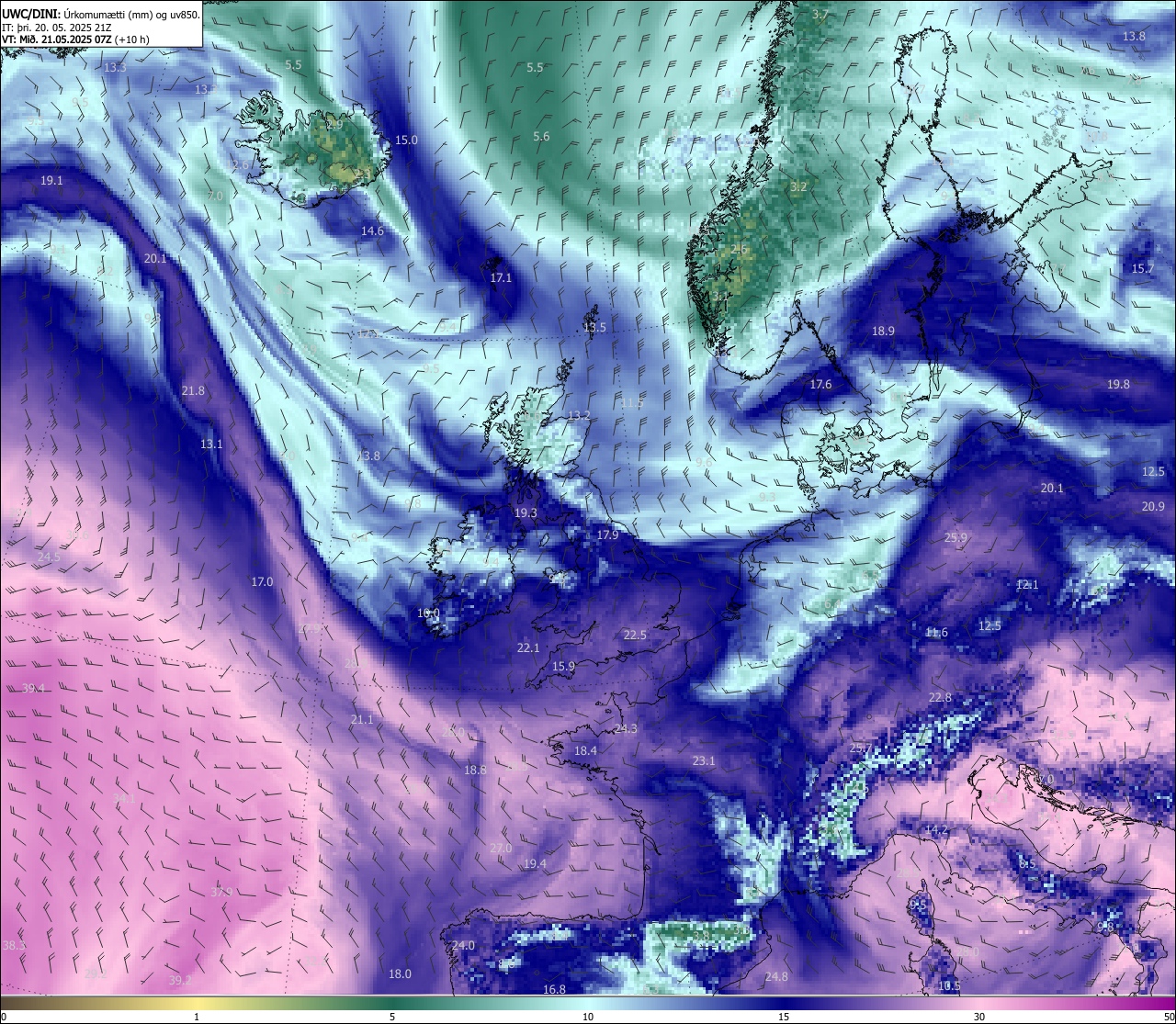Click the 'IT: þri. 20. 05. 2025 21Z' line
Viewport: 1176px width, 1024px height.
pos(57,28)
